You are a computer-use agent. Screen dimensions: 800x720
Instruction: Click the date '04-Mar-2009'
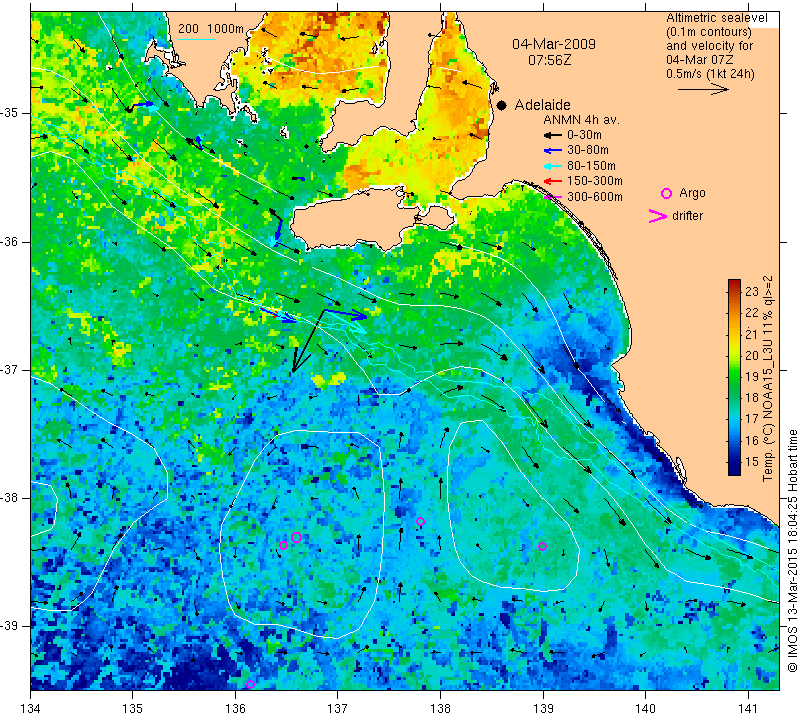(x=554, y=44)
